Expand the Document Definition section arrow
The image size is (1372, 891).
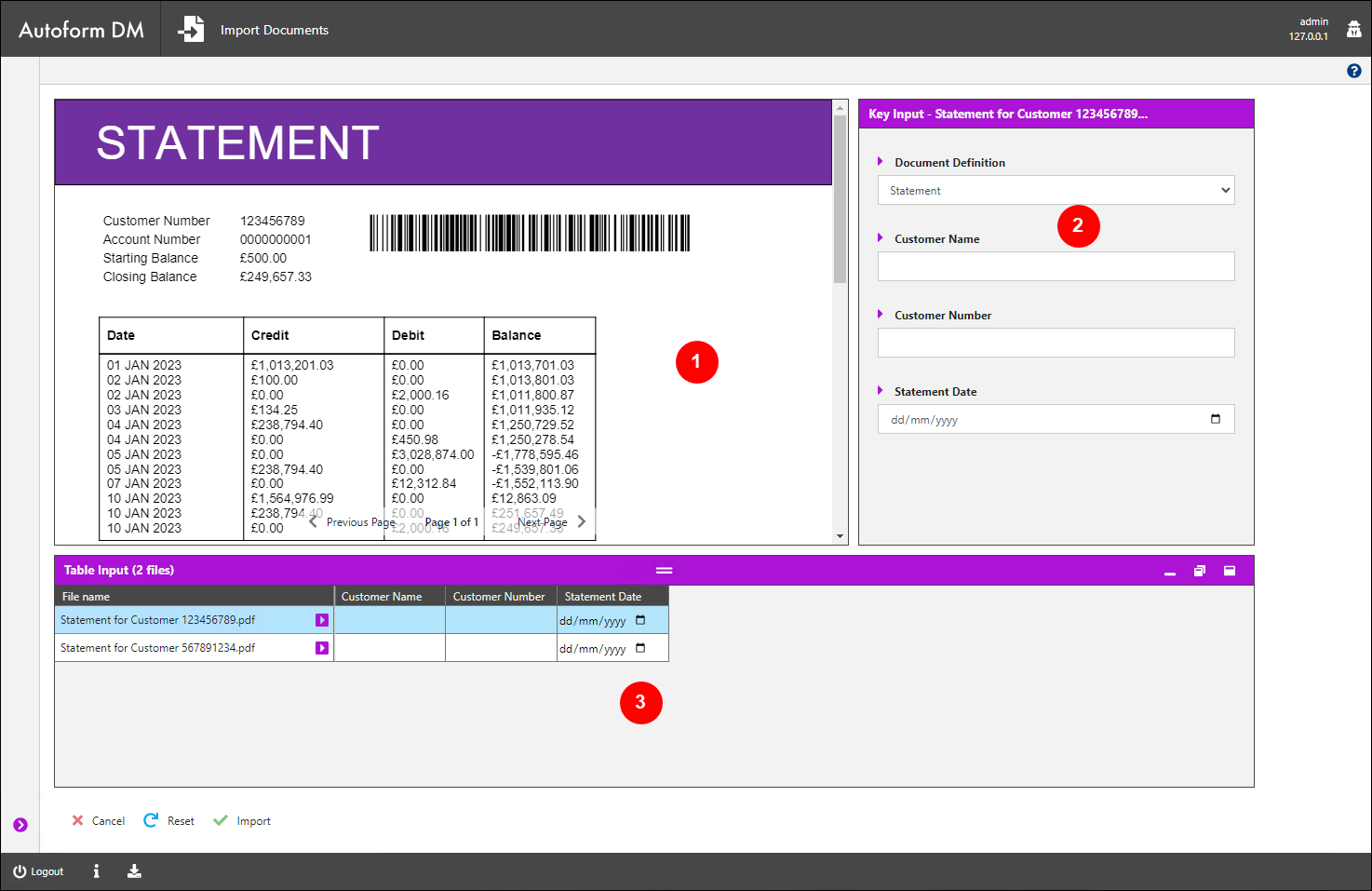pos(881,162)
